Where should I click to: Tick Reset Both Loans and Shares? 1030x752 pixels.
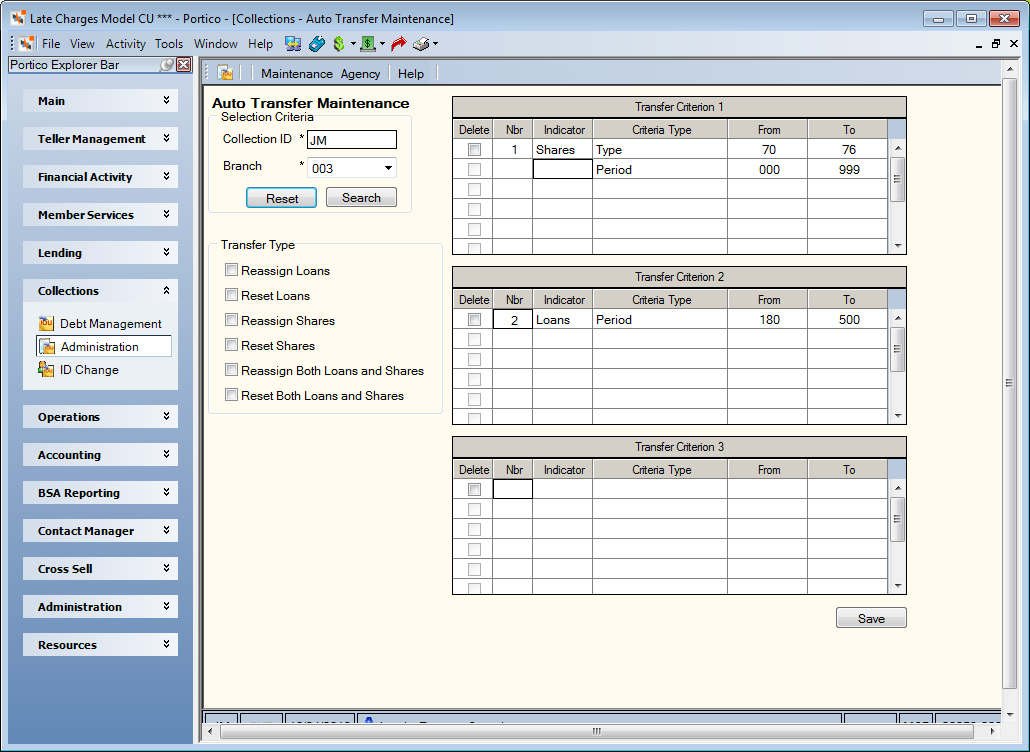point(231,395)
